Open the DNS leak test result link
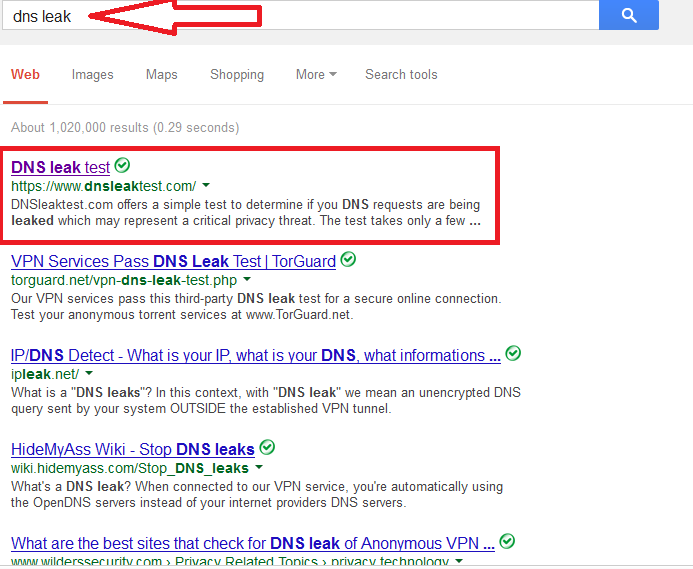This screenshot has height=569, width=693. pyautogui.click(x=61, y=167)
